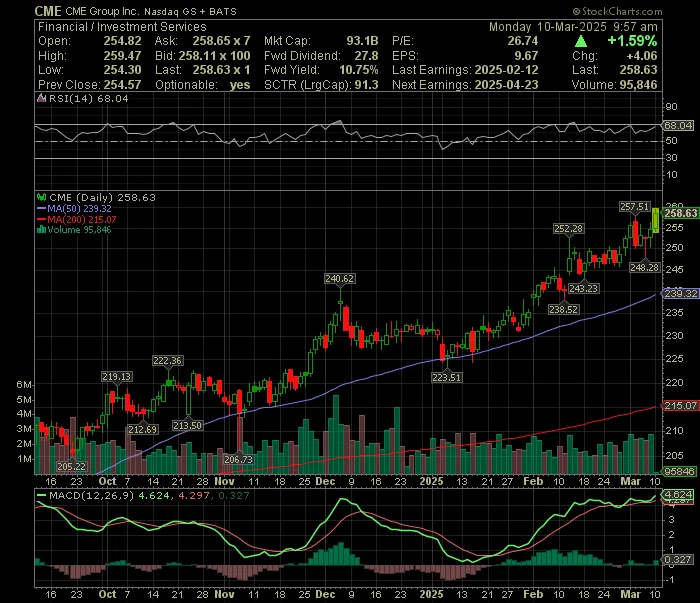Click the Ask quote 258.65 x 7
This screenshot has width=700, height=603.
pos(221,41)
